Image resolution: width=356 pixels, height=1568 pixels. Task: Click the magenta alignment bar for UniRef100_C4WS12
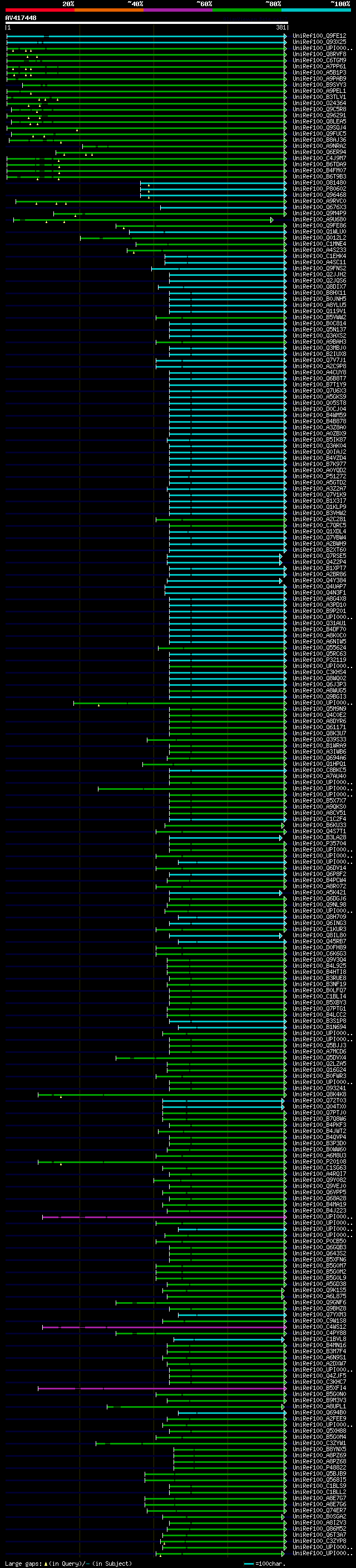164,1327
